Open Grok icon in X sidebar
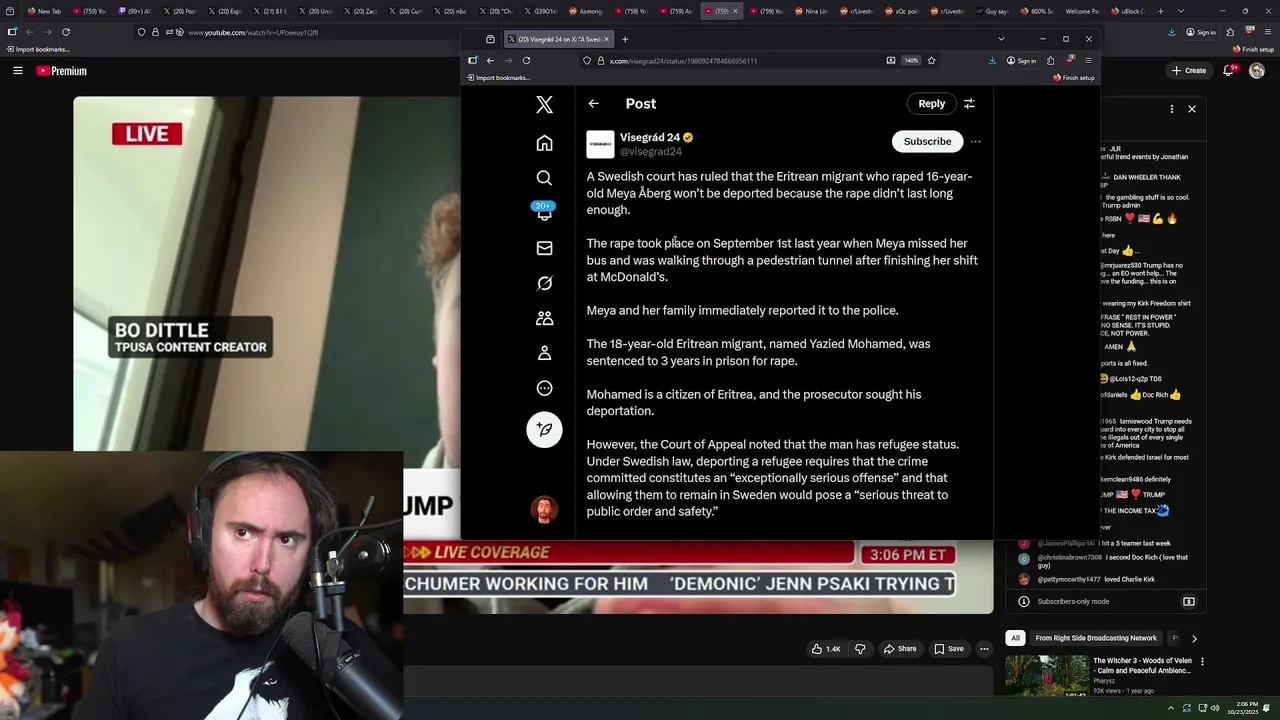Image resolution: width=1280 pixels, height=720 pixels. (x=544, y=283)
